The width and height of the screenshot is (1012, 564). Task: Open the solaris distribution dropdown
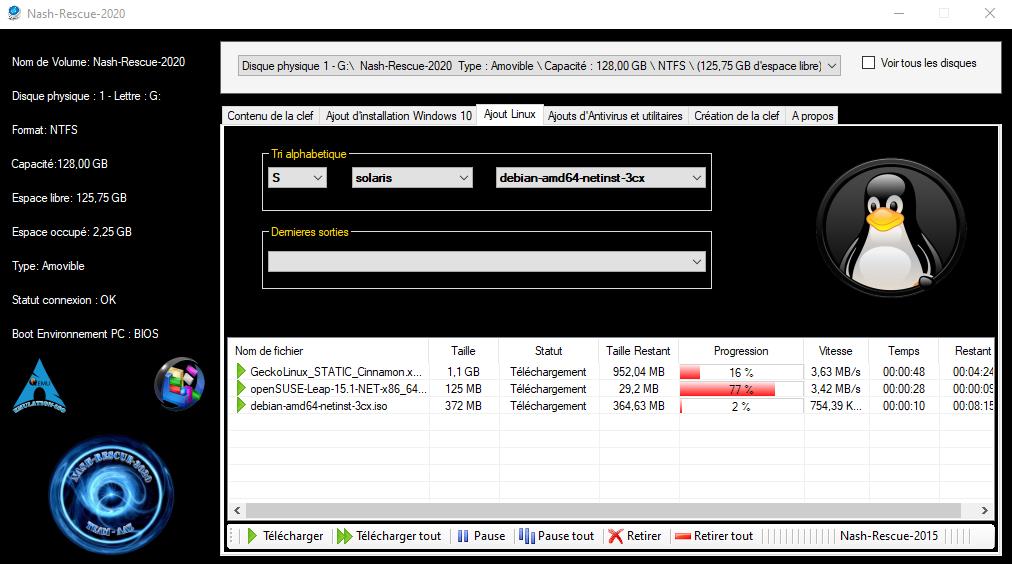412,177
